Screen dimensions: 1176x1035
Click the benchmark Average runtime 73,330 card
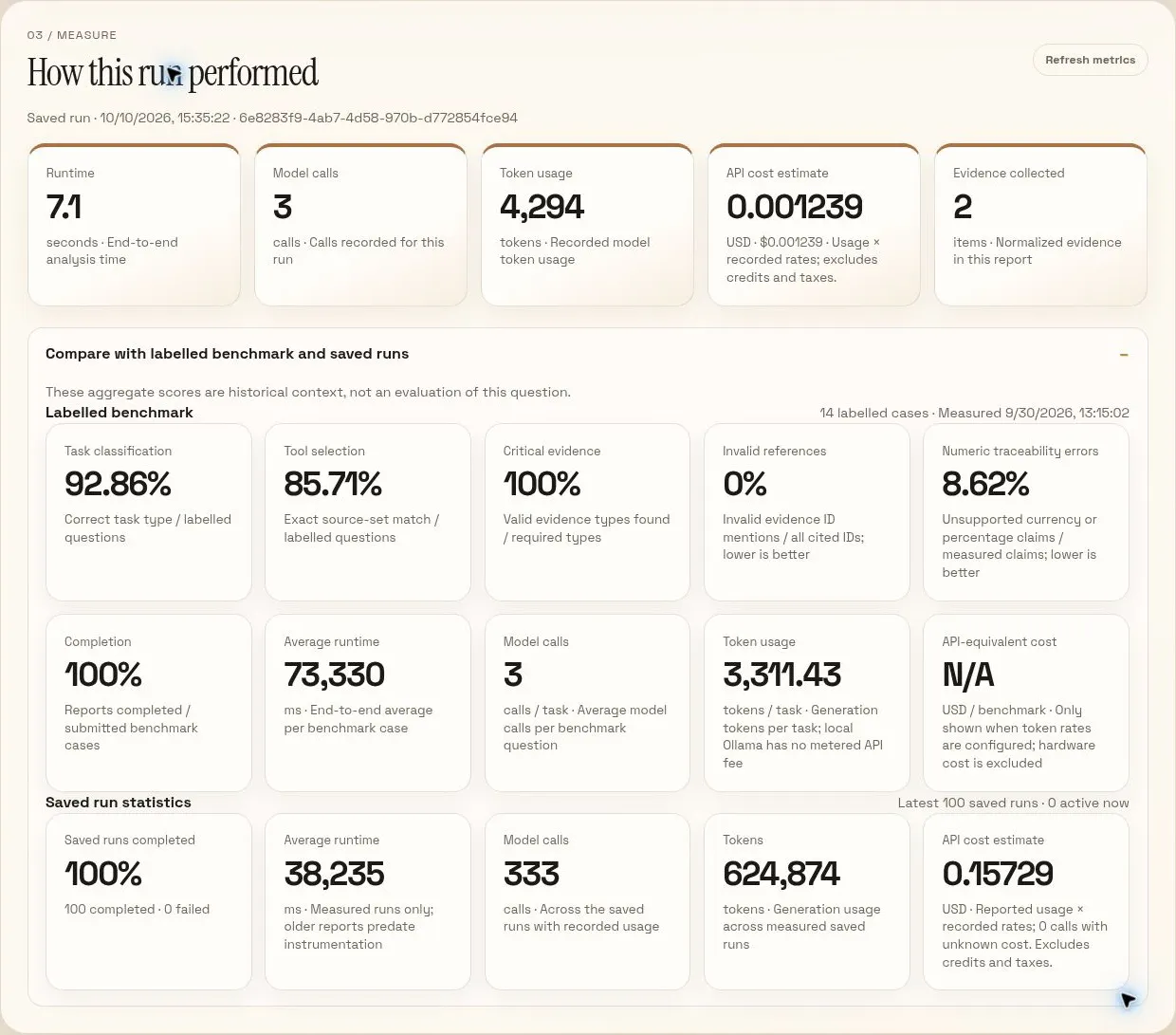tap(368, 703)
